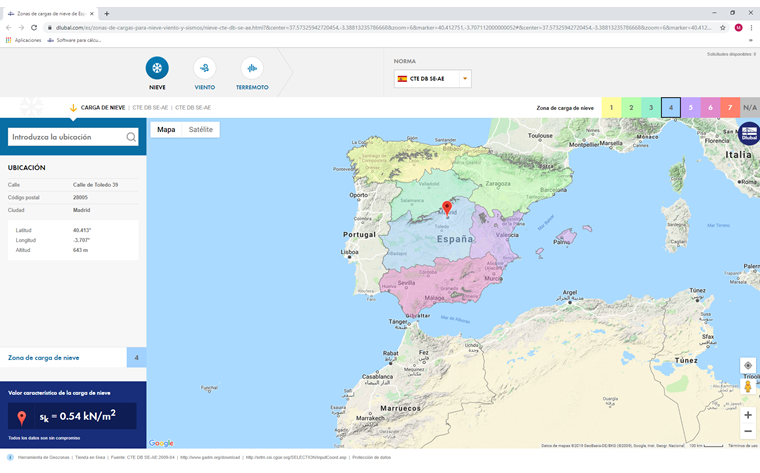Viewport: 760px width, 473px height.
Task: Select snow zone 7 orange swatch
Action: [x=730, y=108]
